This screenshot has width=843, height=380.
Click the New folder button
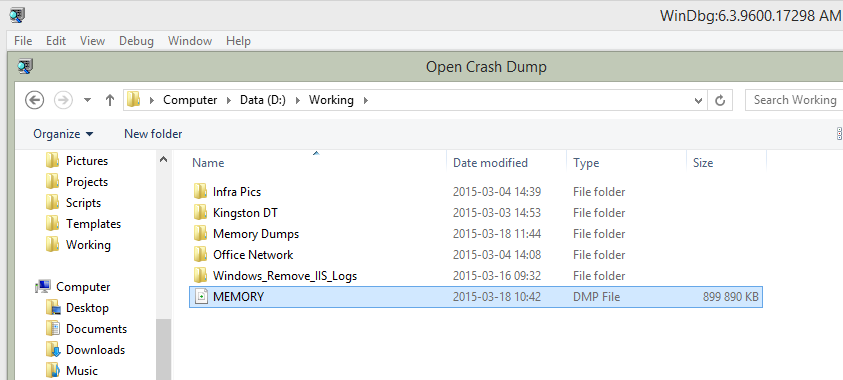[x=153, y=134]
